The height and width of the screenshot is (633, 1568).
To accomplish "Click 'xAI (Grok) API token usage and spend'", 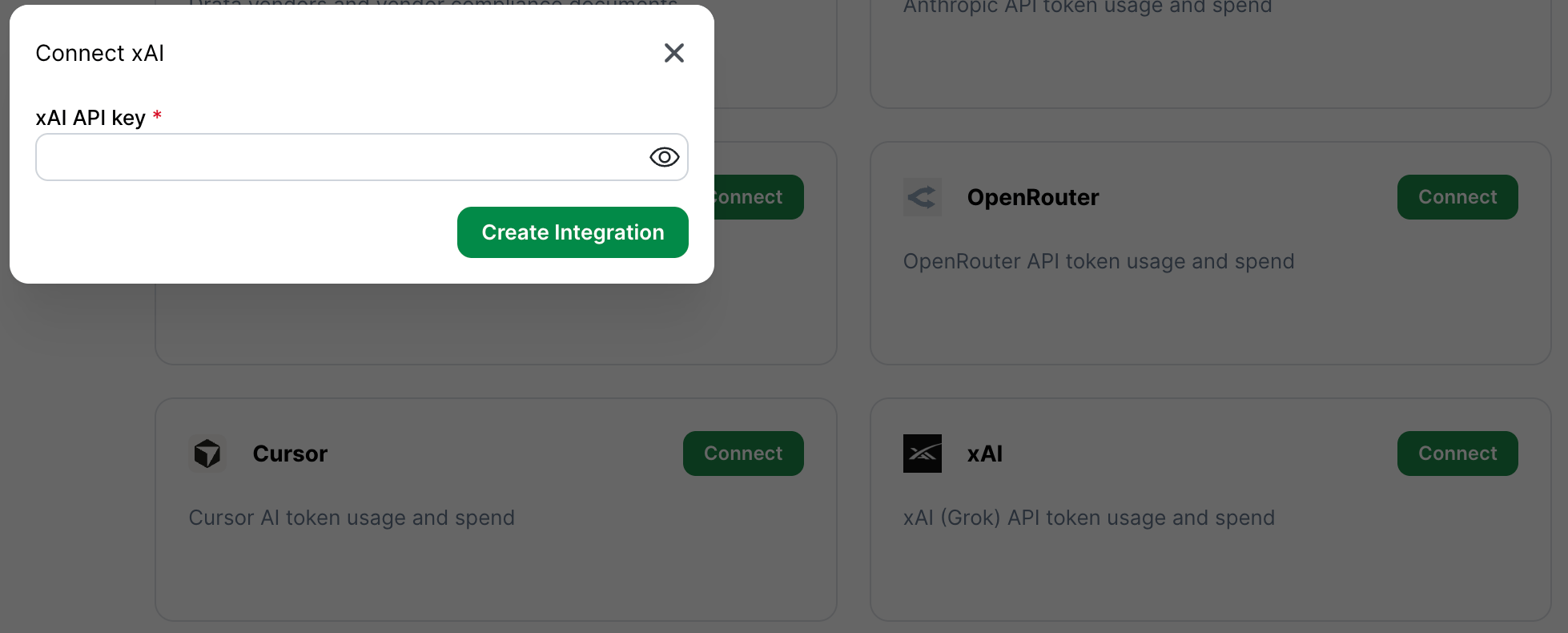I will (1089, 518).
